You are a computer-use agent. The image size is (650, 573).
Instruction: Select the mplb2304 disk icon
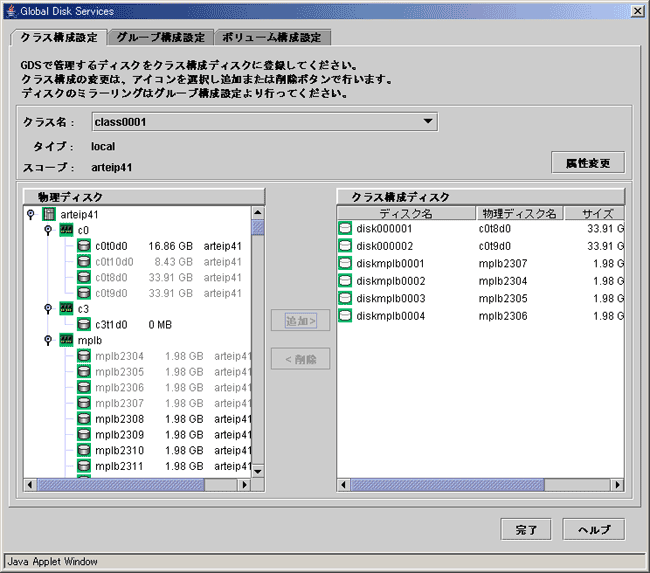click(x=84, y=356)
